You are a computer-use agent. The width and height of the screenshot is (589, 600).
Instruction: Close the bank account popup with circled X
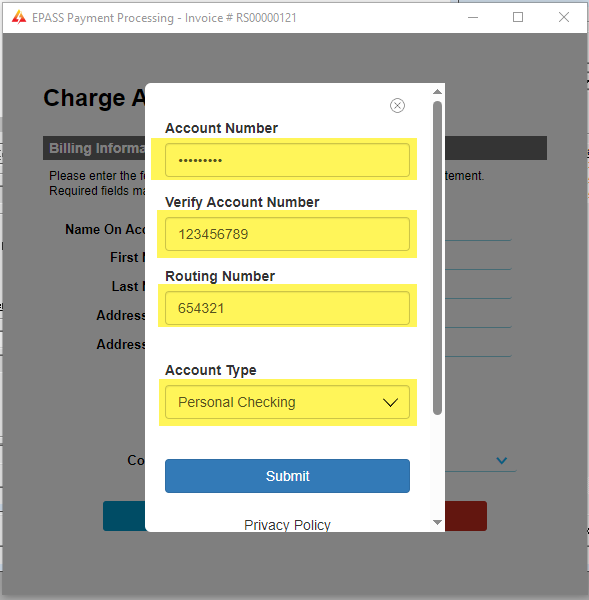click(397, 106)
